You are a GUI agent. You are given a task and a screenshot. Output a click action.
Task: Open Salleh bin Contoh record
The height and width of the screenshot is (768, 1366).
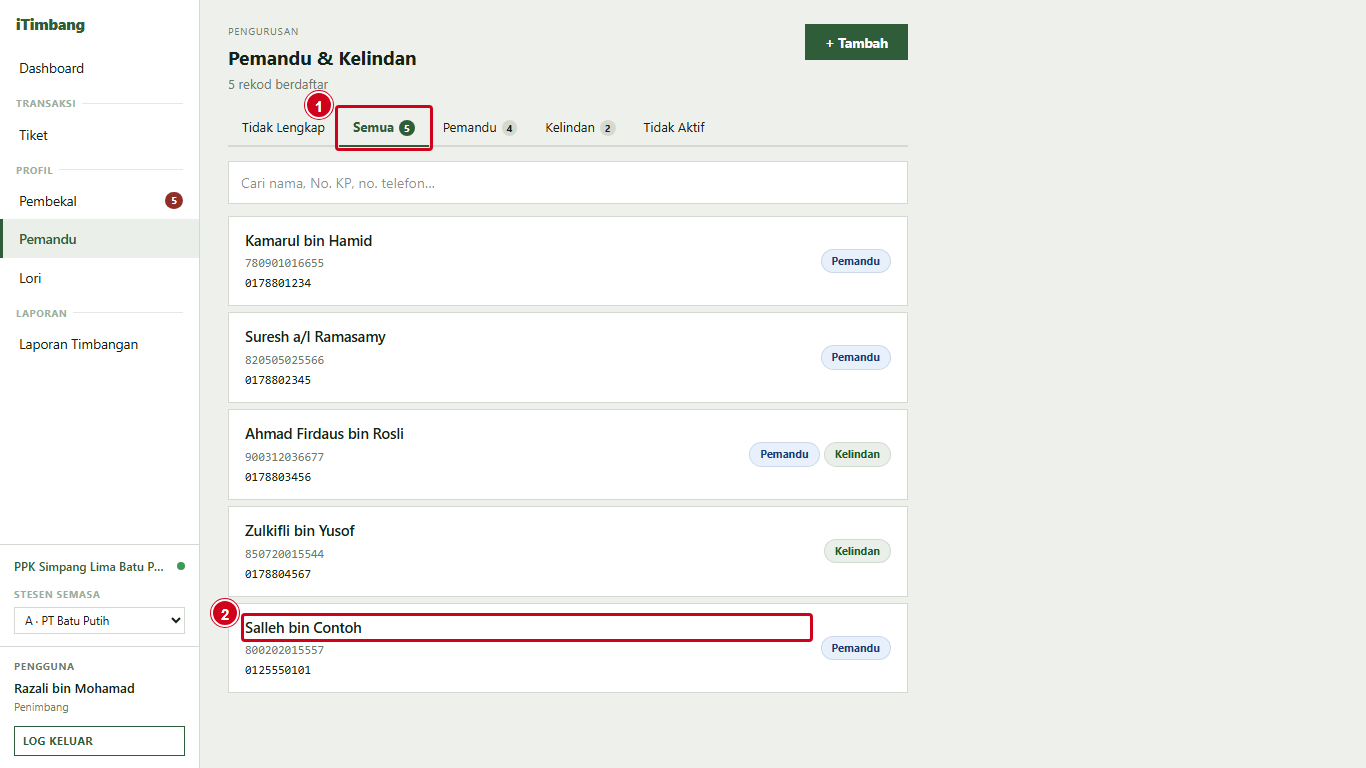(568, 648)
